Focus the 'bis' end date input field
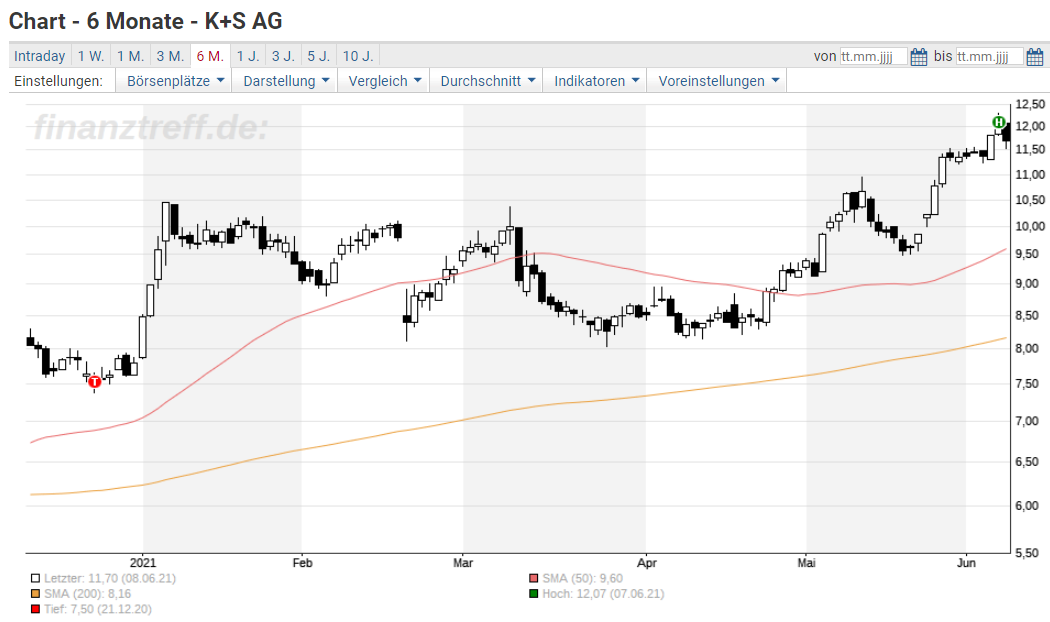1050x622 pixels. pyautogui.click(x=990, y=57)
